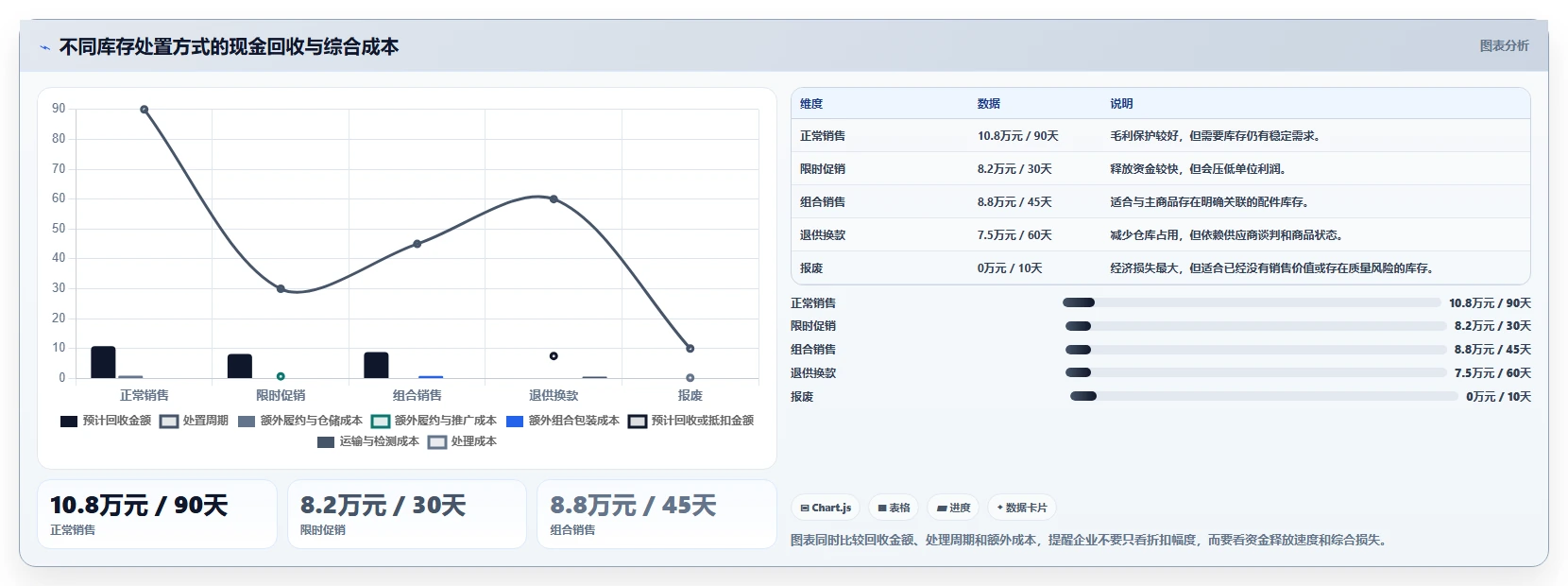This screenshot has height=586, width=1568.
Task: Click the dark bar for 组合销售
Action: 376,365
